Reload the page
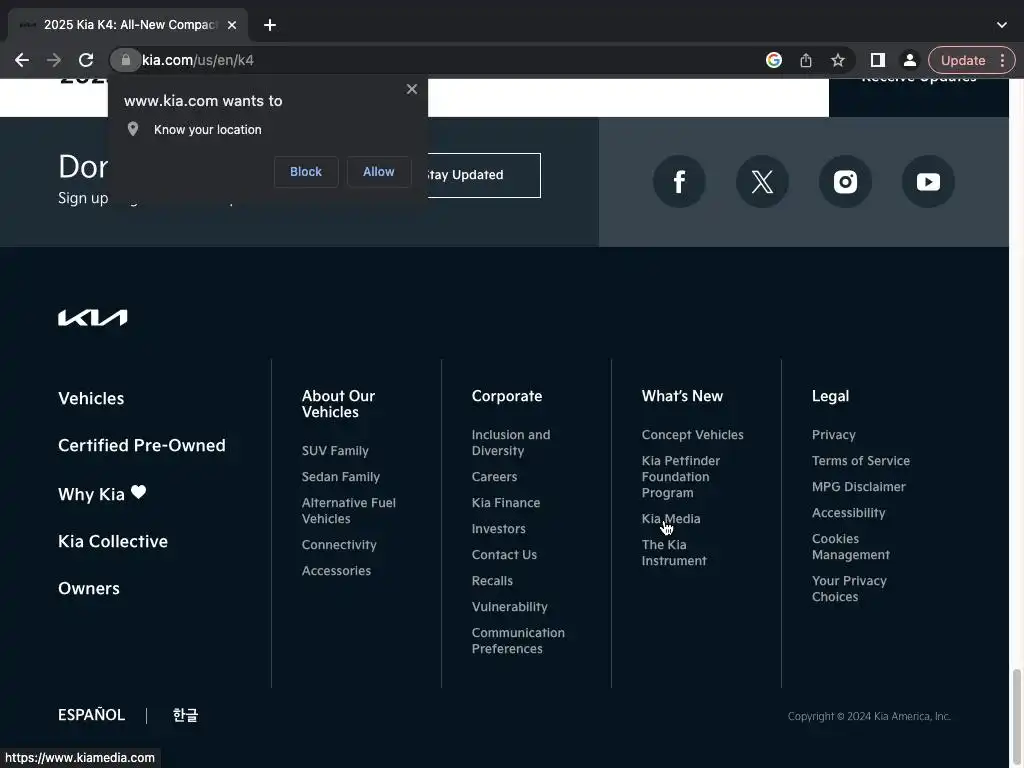Viewport: 1024px width, 768px height. coord(86,60)
